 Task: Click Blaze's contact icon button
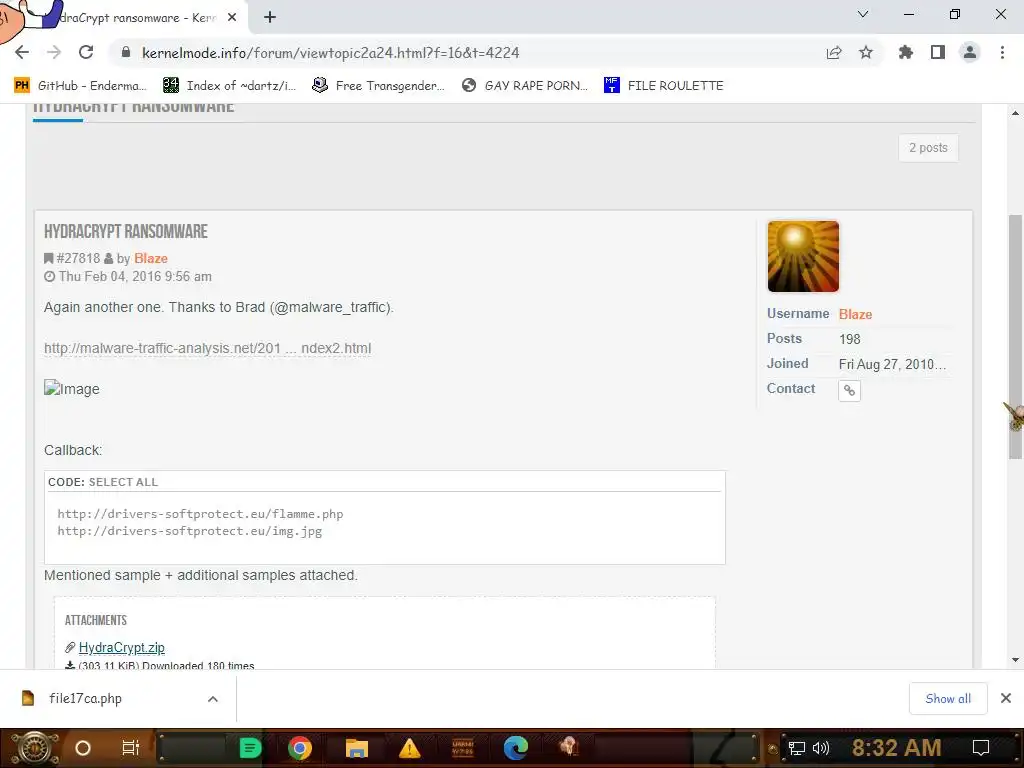click(x=849, y=391)
